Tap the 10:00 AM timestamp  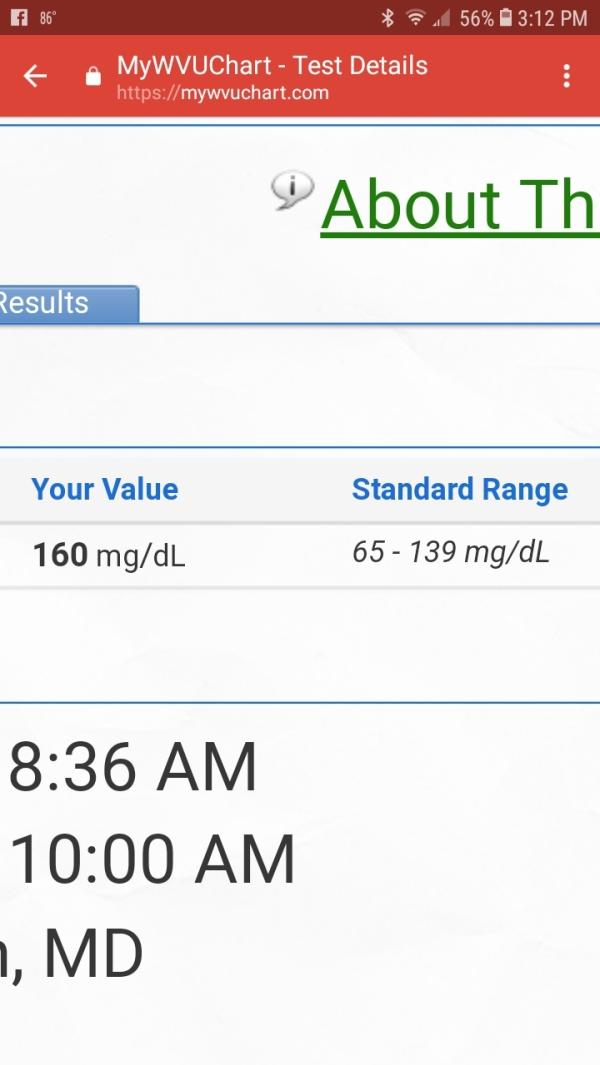coord(153,859)
